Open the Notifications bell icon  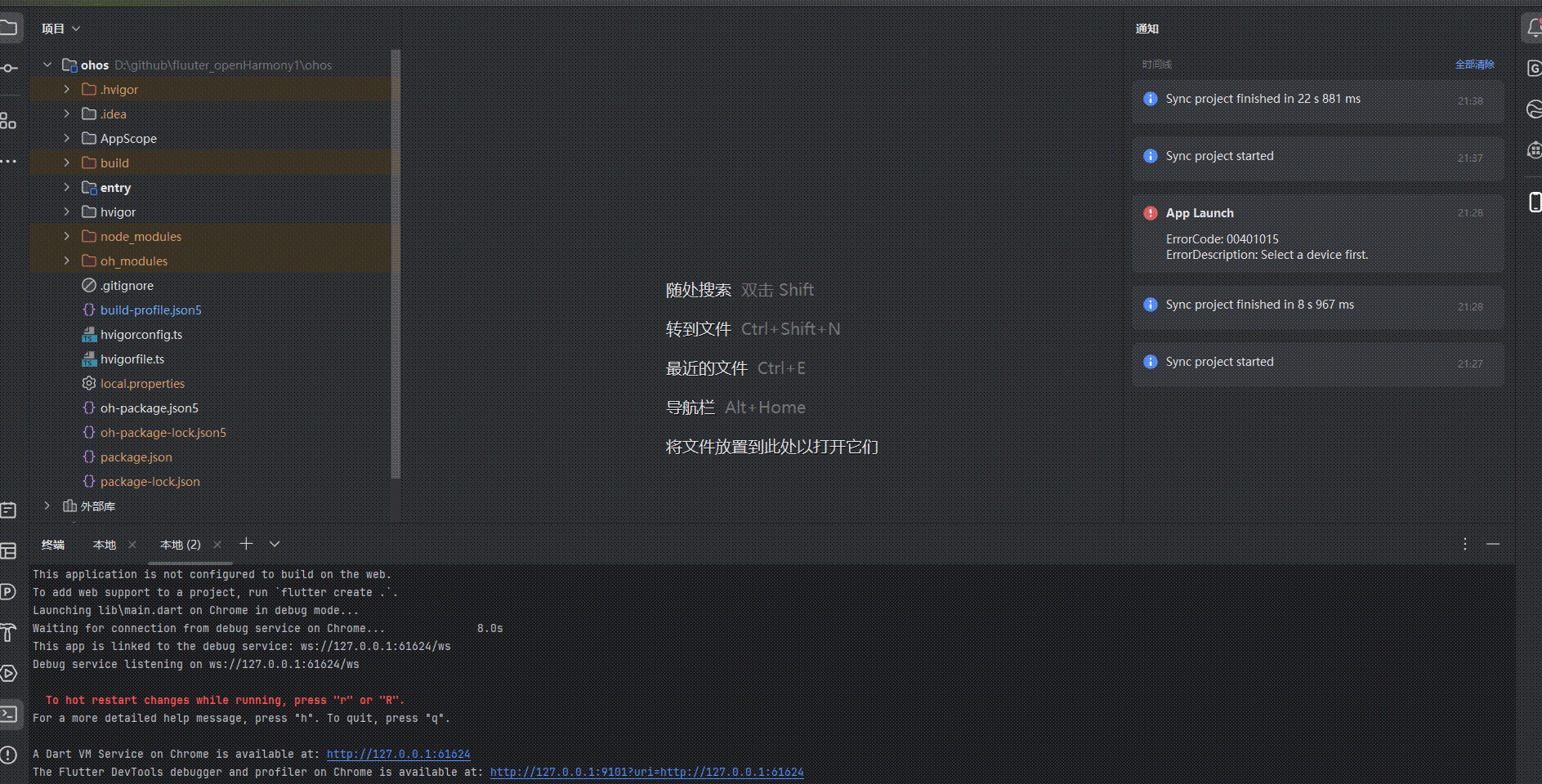[1533, 27]
